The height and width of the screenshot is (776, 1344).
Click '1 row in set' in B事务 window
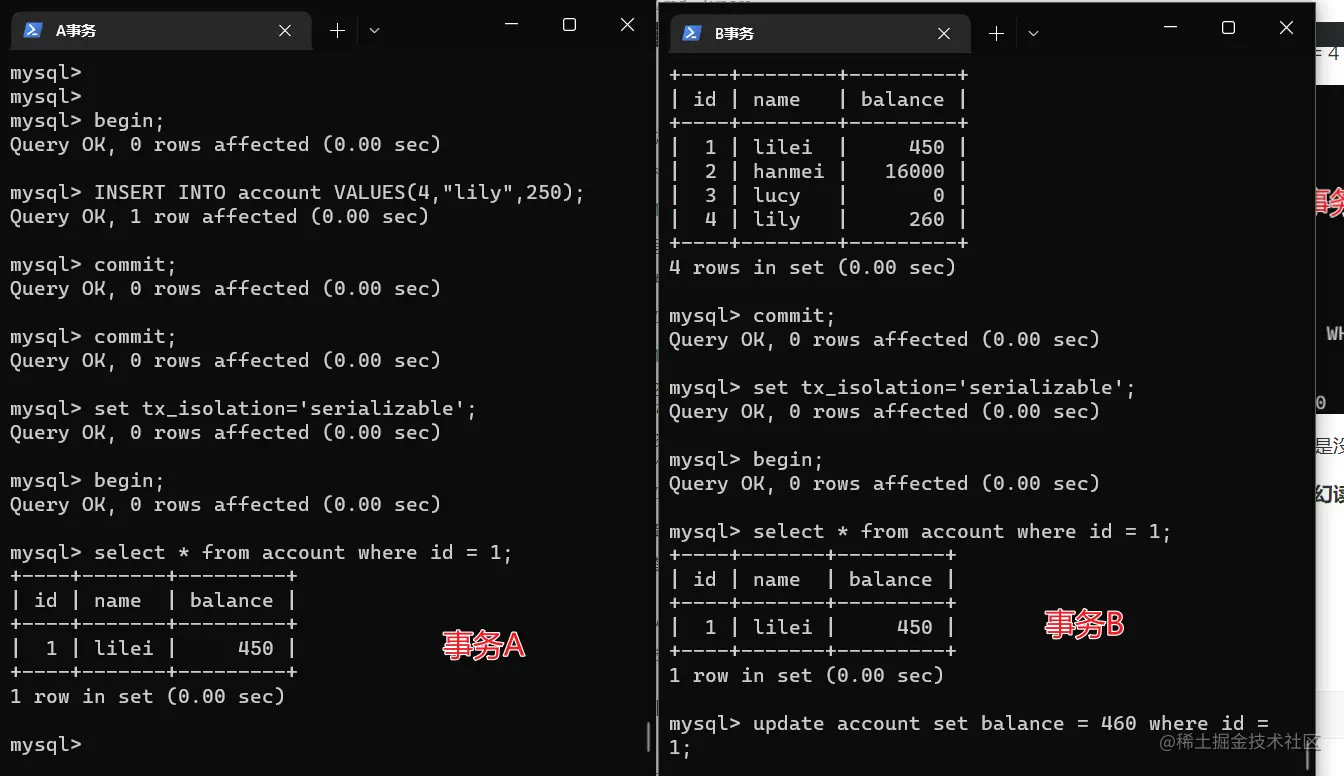(x=806, y=675)
